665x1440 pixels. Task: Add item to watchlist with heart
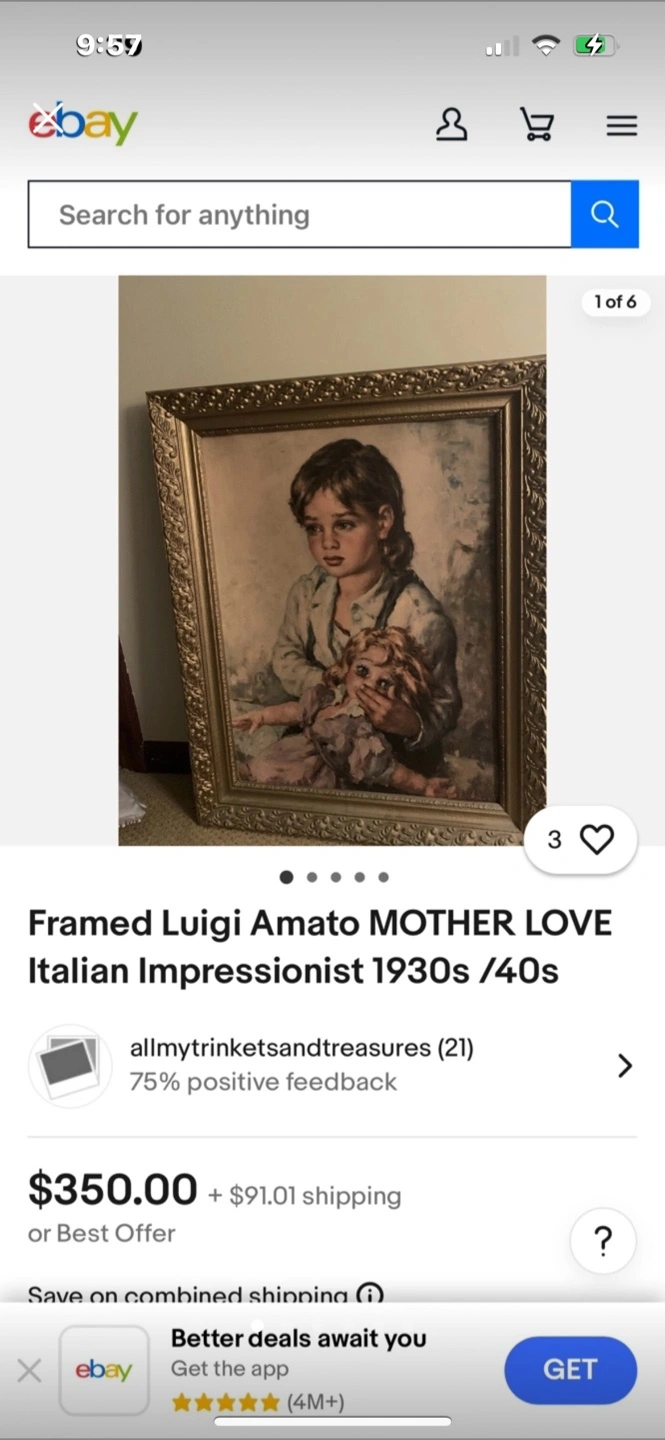point(580,840)
